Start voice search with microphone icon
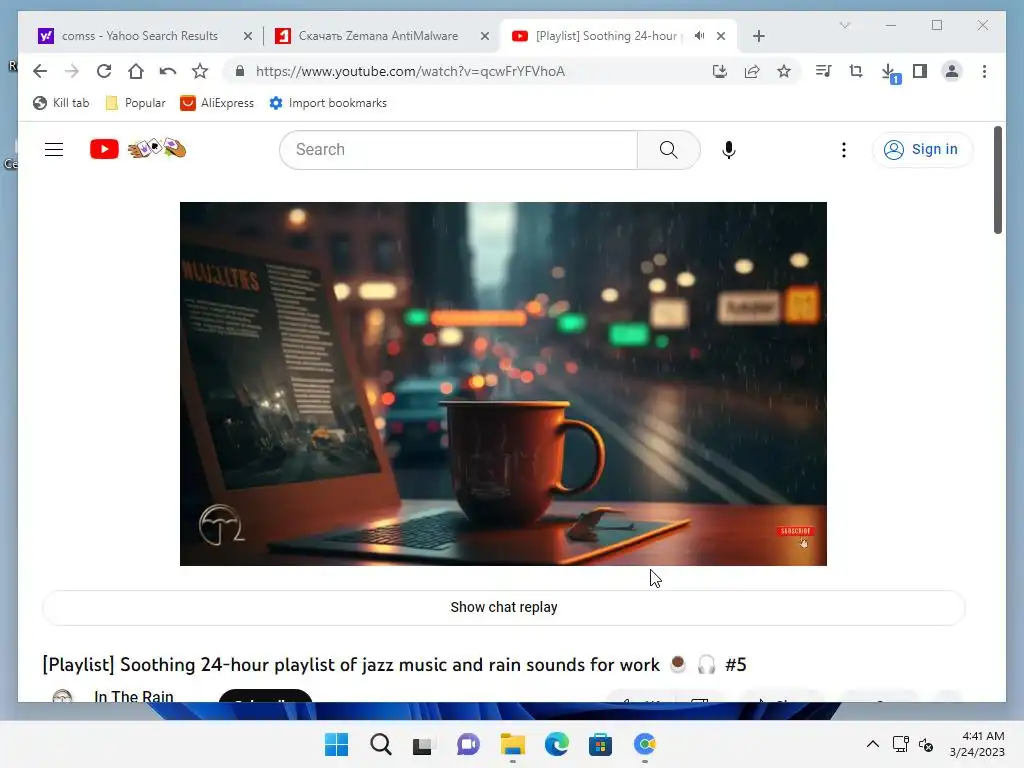This screenshot has height=768, width=1024. pyautogui.click(x=729, y=150)
